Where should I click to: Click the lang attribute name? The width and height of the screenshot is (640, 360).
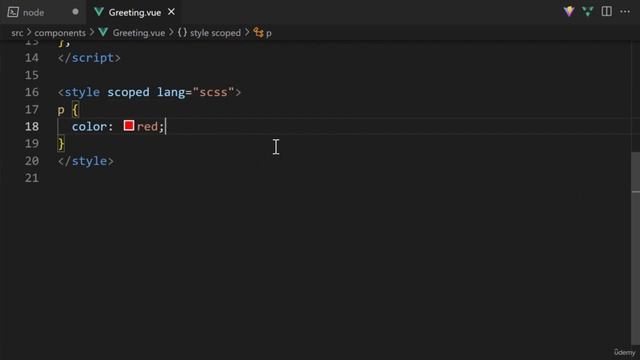tap(171, 93)
